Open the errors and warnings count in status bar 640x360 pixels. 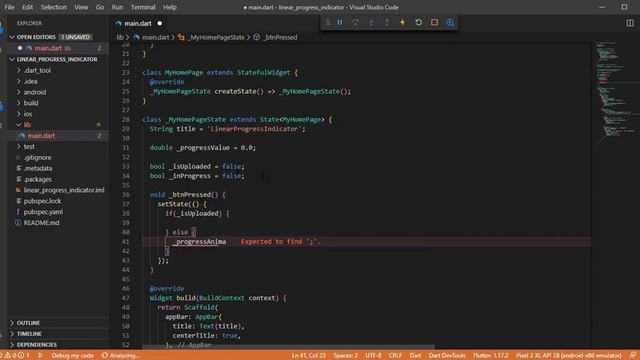[x=16, y=356]
